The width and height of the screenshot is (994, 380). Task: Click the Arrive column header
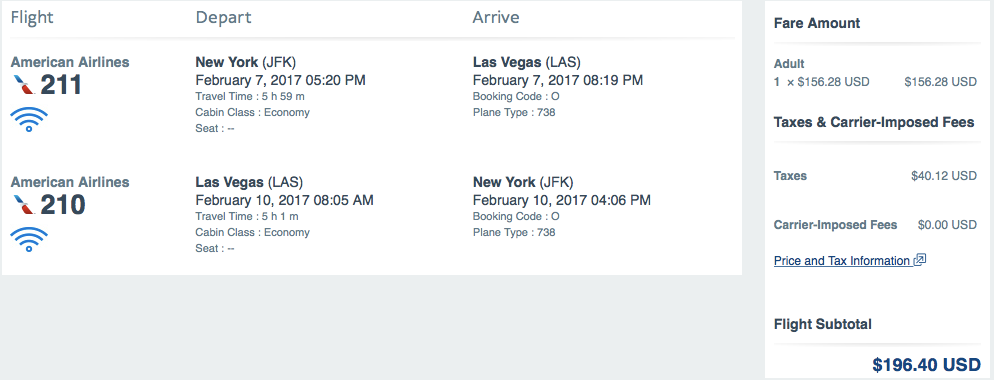(x=496, y=17)
